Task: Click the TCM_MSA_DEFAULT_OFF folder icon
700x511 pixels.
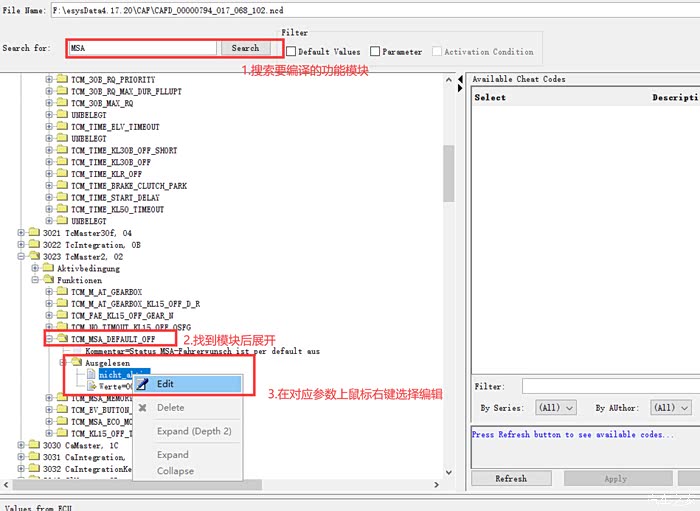Action: tap(62, 339)
